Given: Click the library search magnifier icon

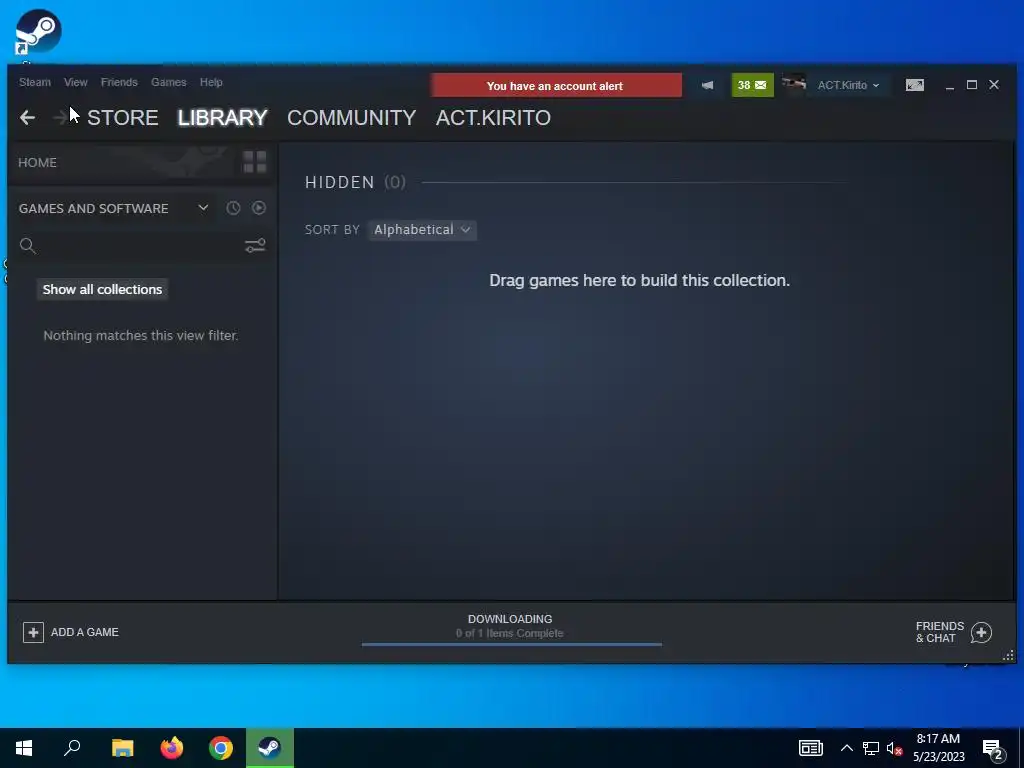Looking at the screenshot, I should point(27,246).
